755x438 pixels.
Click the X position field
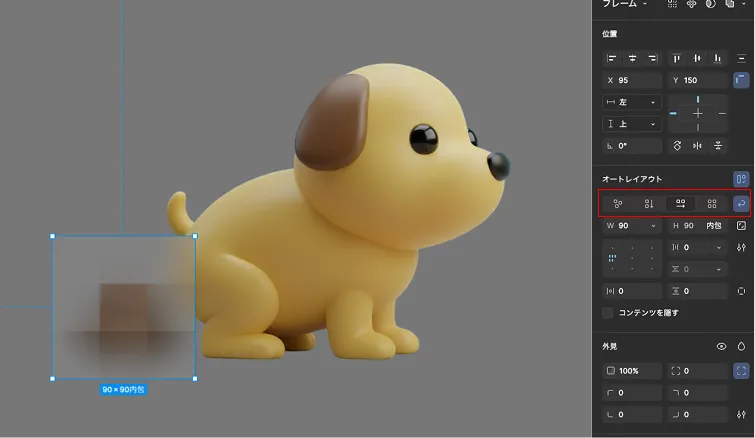click(x=632, y=80)
